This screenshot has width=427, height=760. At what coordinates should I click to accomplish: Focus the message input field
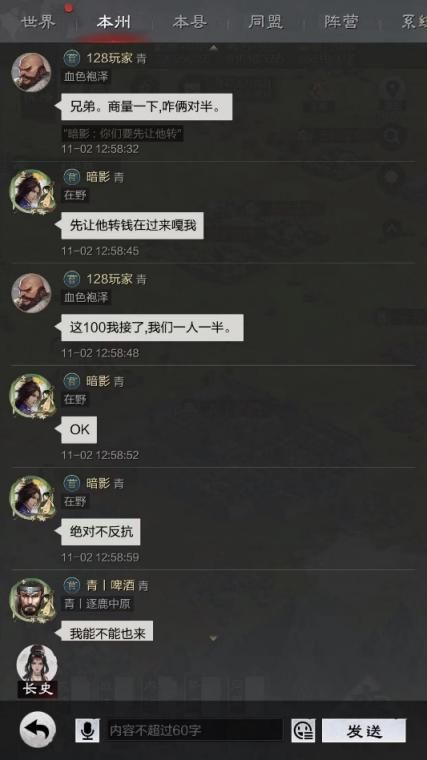point(193,730)
